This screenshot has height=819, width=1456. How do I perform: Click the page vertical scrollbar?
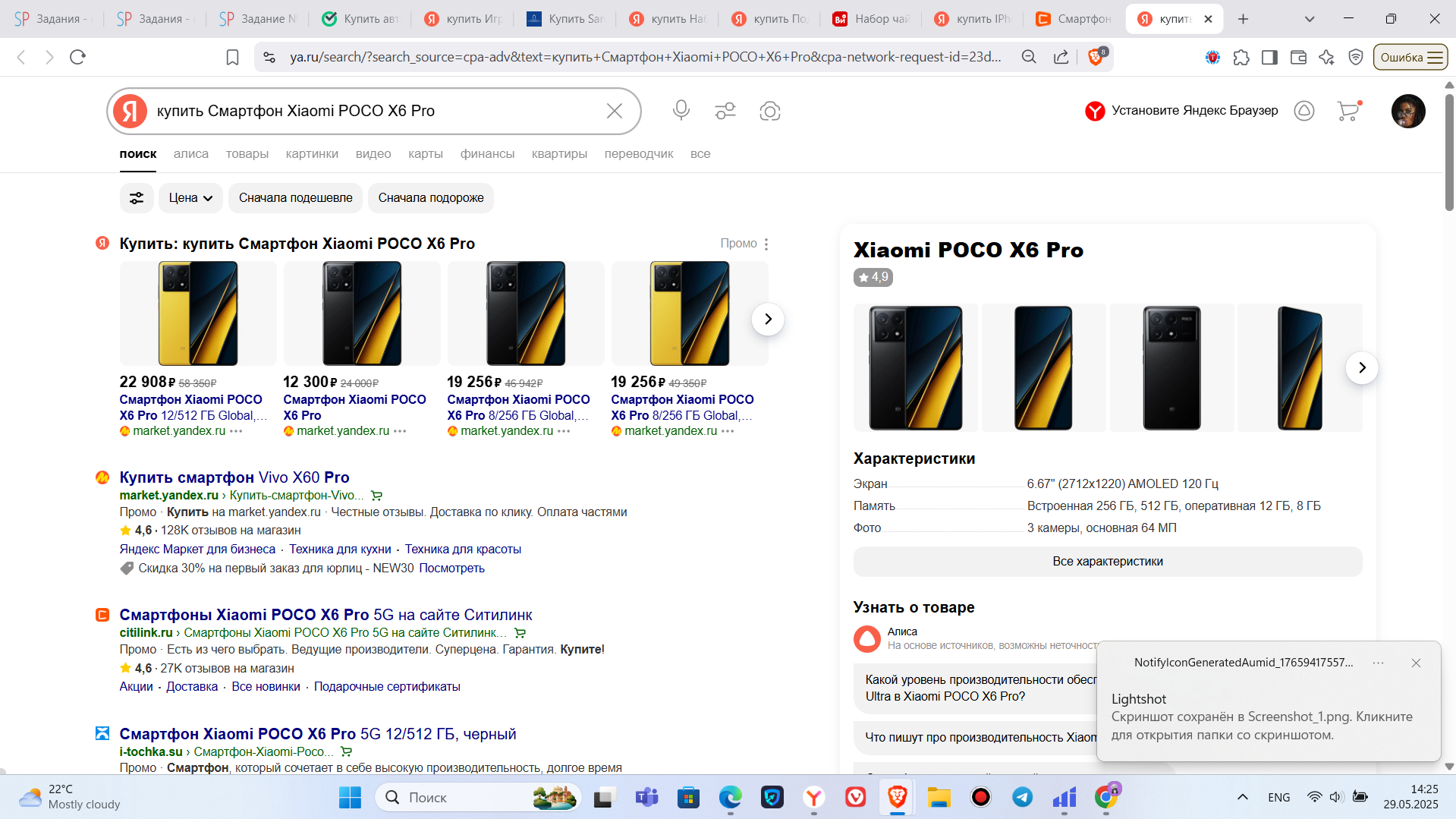point(1449,152)
